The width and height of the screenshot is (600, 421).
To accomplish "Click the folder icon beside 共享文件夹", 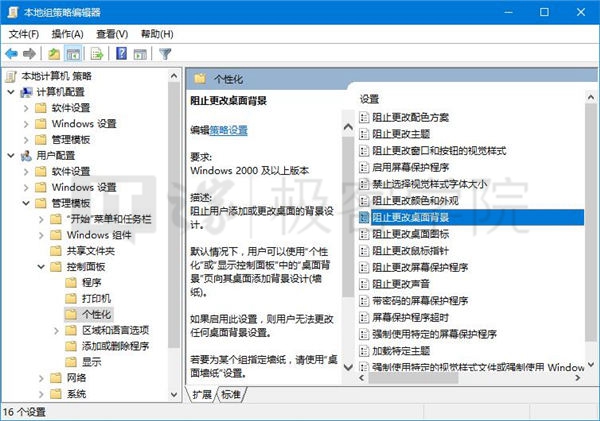I will point(56,251).
